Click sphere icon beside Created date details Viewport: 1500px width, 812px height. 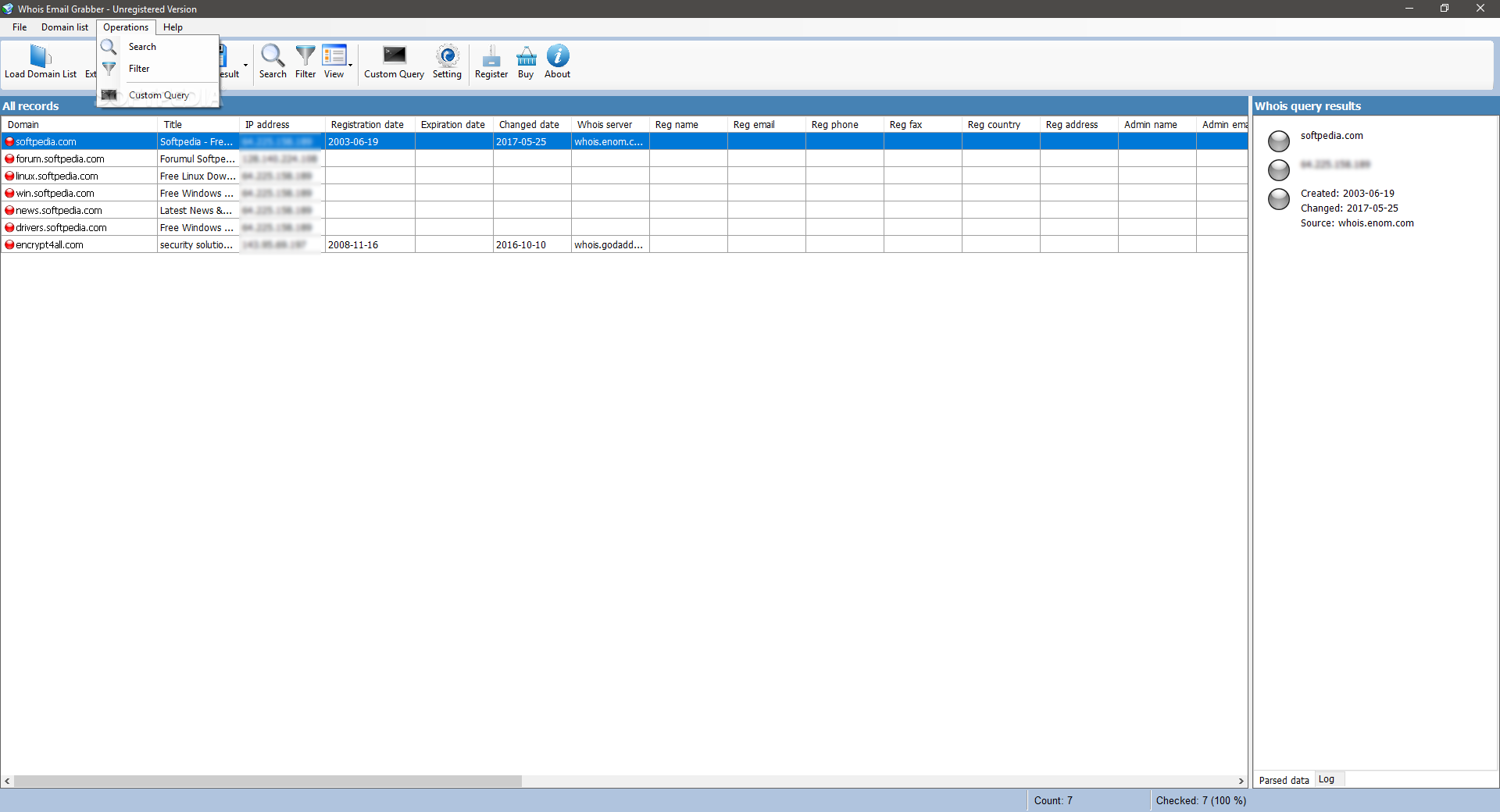(1279, 199)
